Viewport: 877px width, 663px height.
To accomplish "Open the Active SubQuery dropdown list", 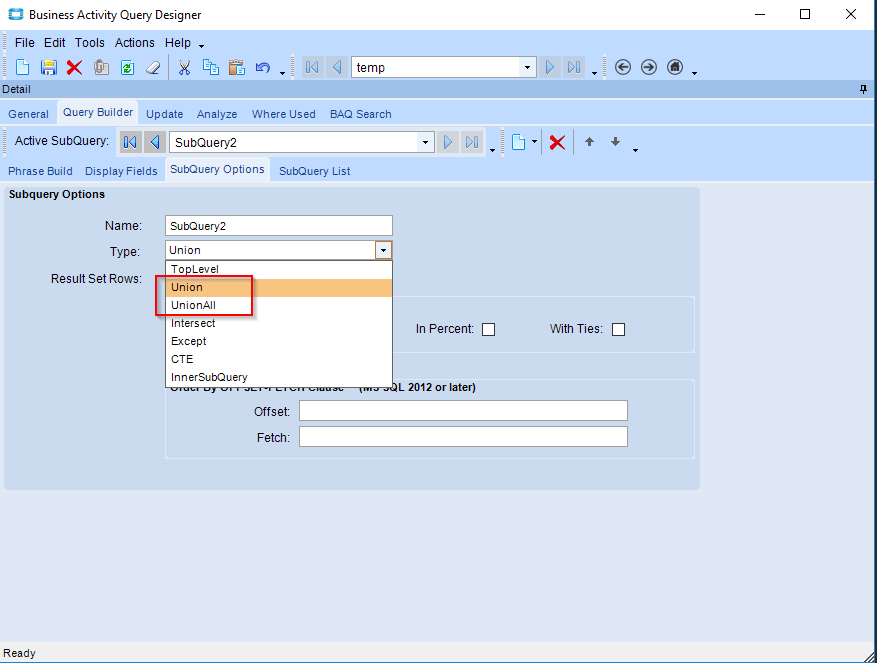I will click(426, 142).
